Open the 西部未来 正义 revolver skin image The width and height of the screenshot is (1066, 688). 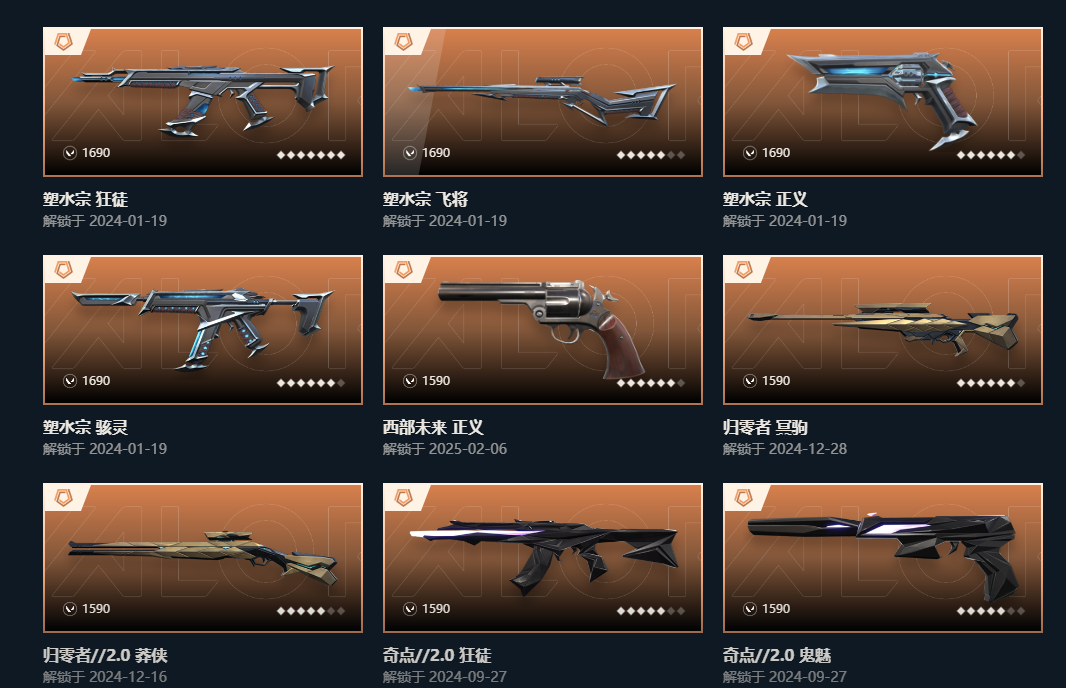[542, 328]
